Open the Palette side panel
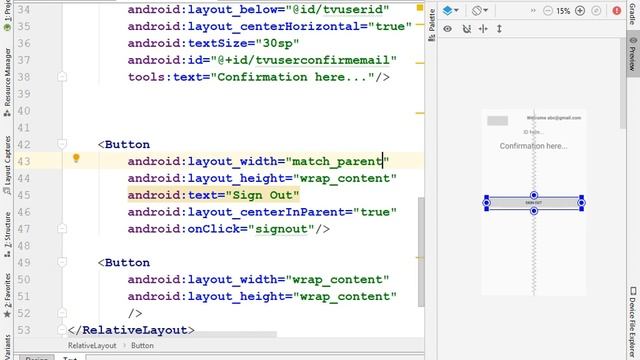 (x=431, y=25)
